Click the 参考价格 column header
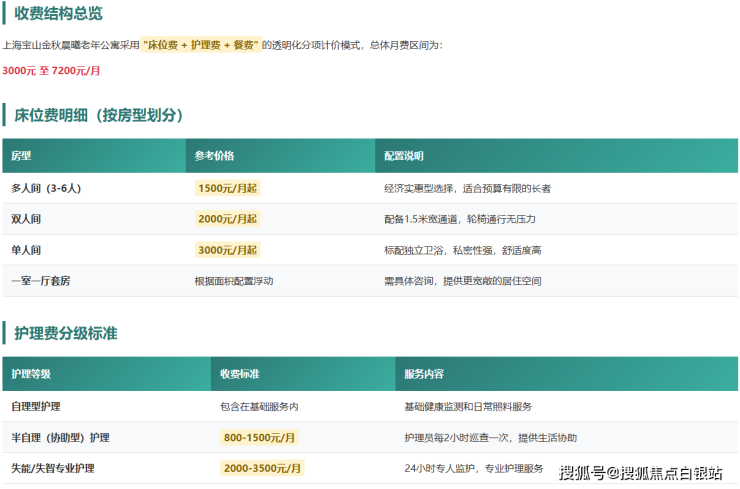 coord(214,156)
